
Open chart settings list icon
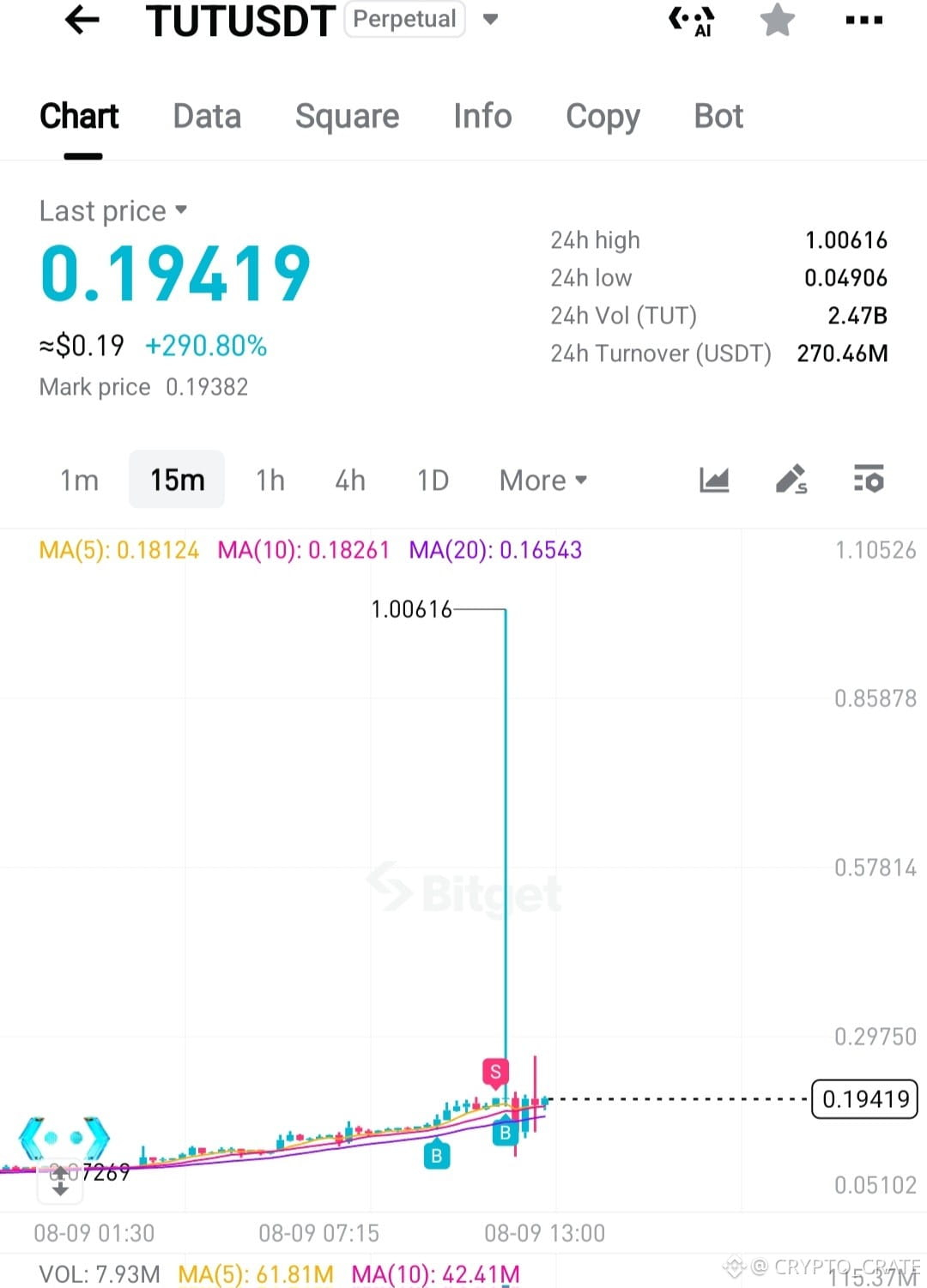(869, 479)
